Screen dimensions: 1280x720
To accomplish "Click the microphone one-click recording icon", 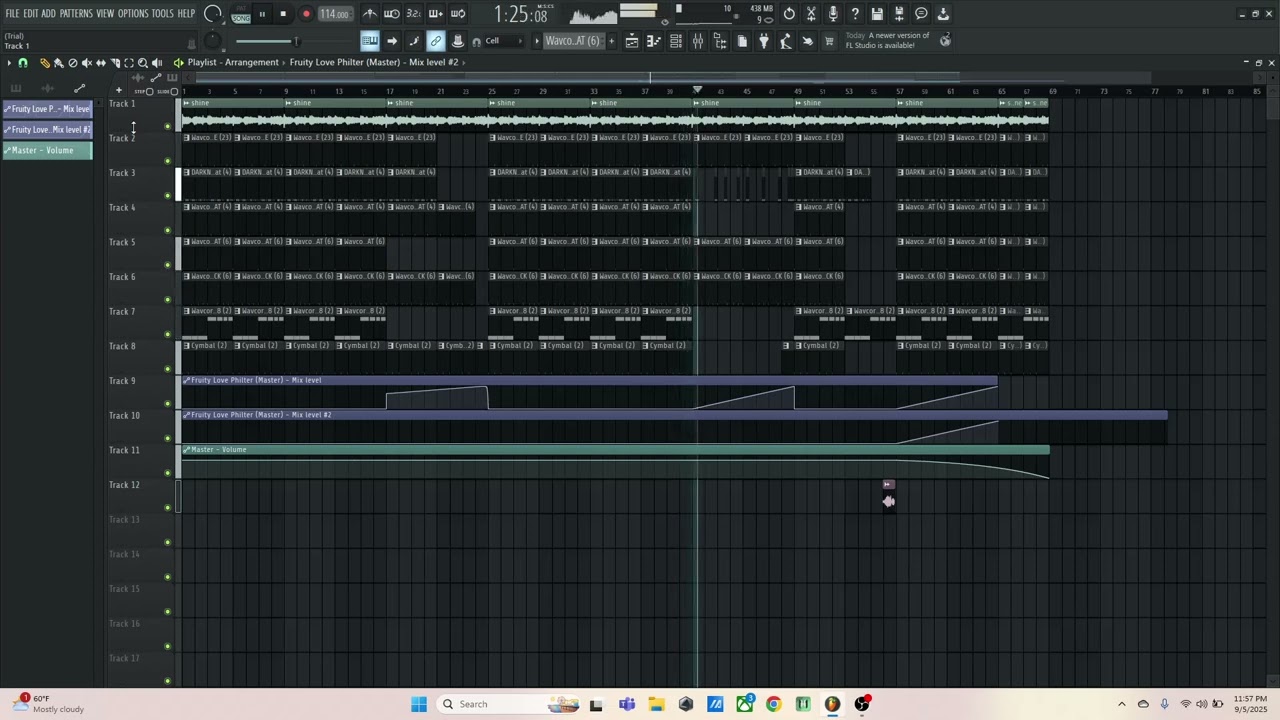I will 833,14.
